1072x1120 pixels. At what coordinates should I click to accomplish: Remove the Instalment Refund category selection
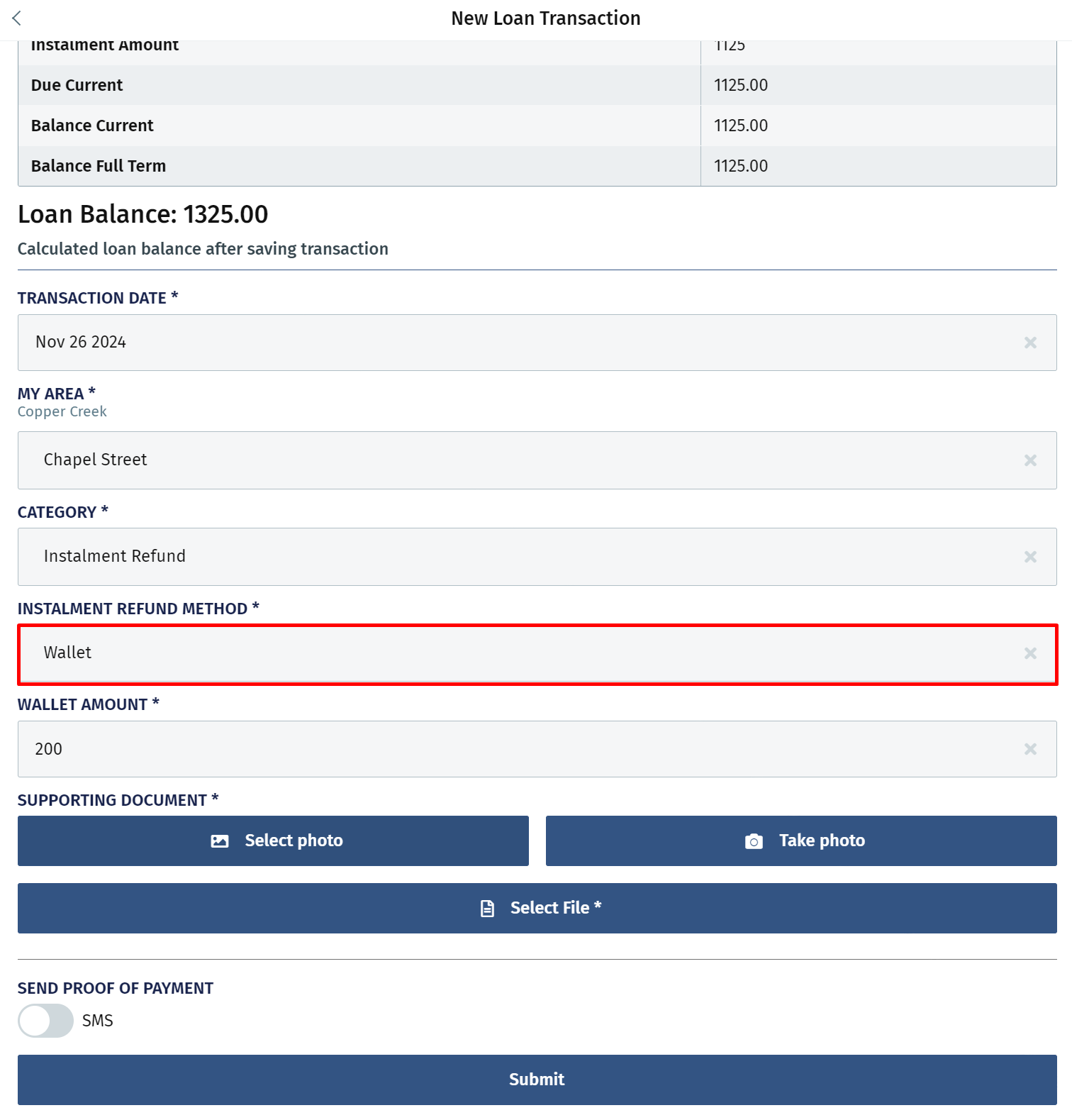click(x=1030, y=557)
